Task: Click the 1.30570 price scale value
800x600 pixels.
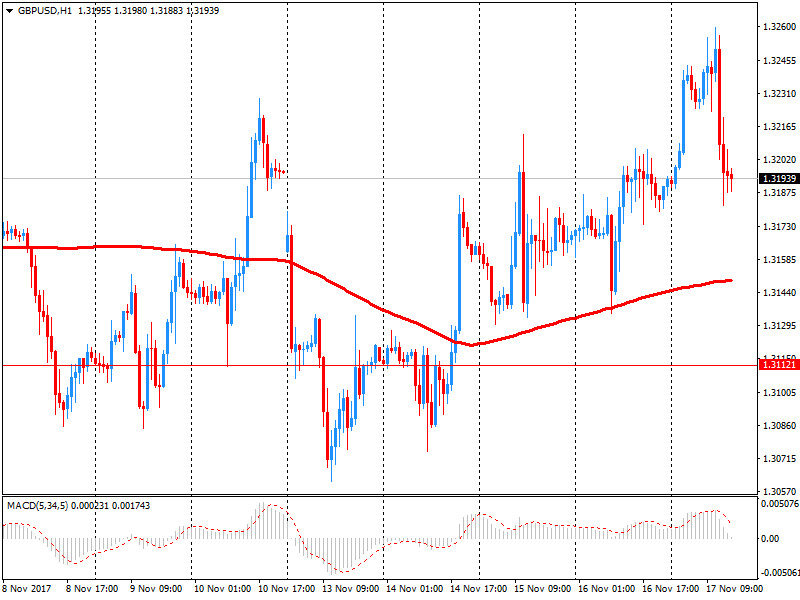Action: tap(779, 492)
